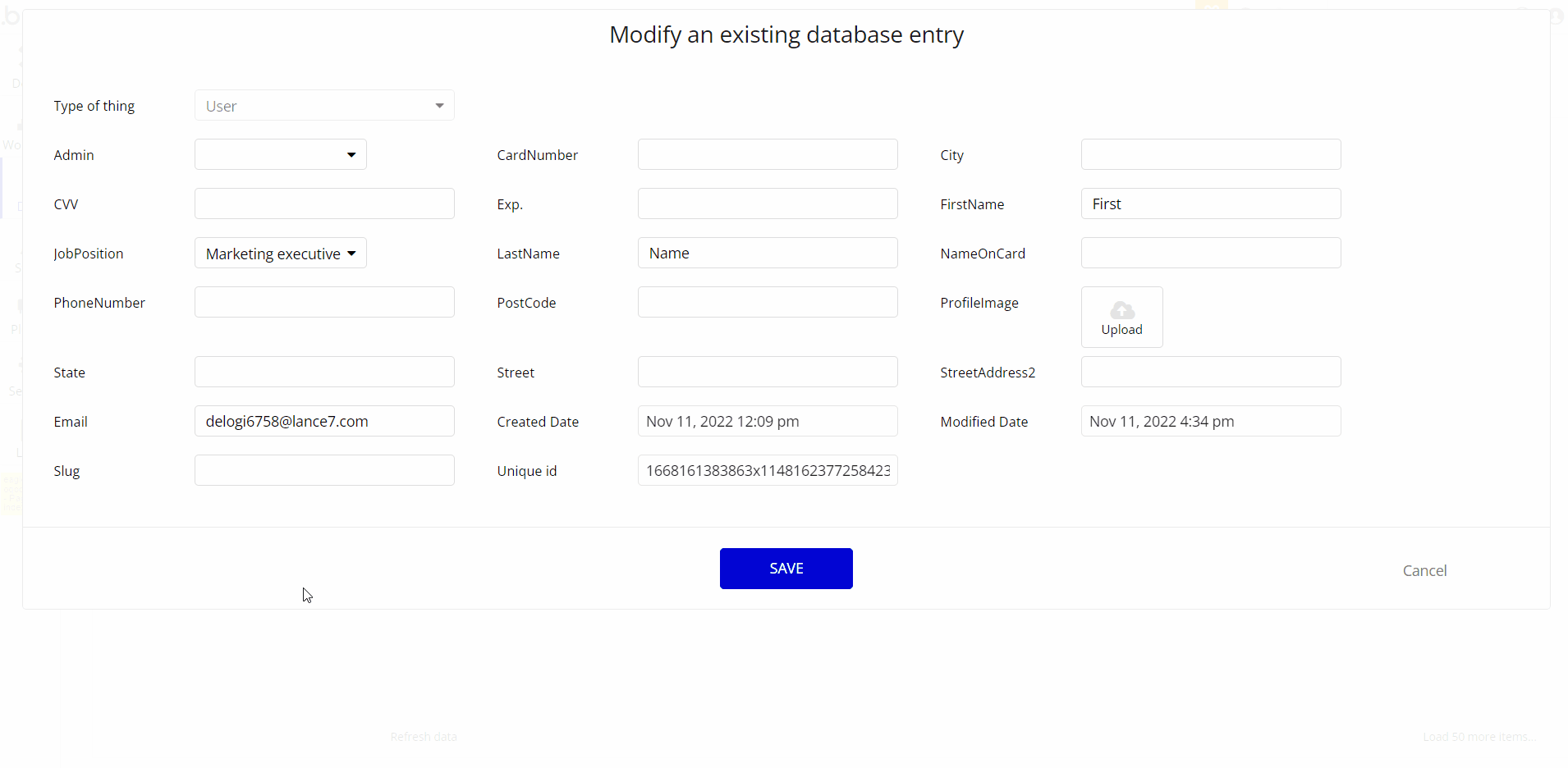Screen dimensions: 1568x768
Task: Click the Exp. input field
Action: tap(767, 204)
